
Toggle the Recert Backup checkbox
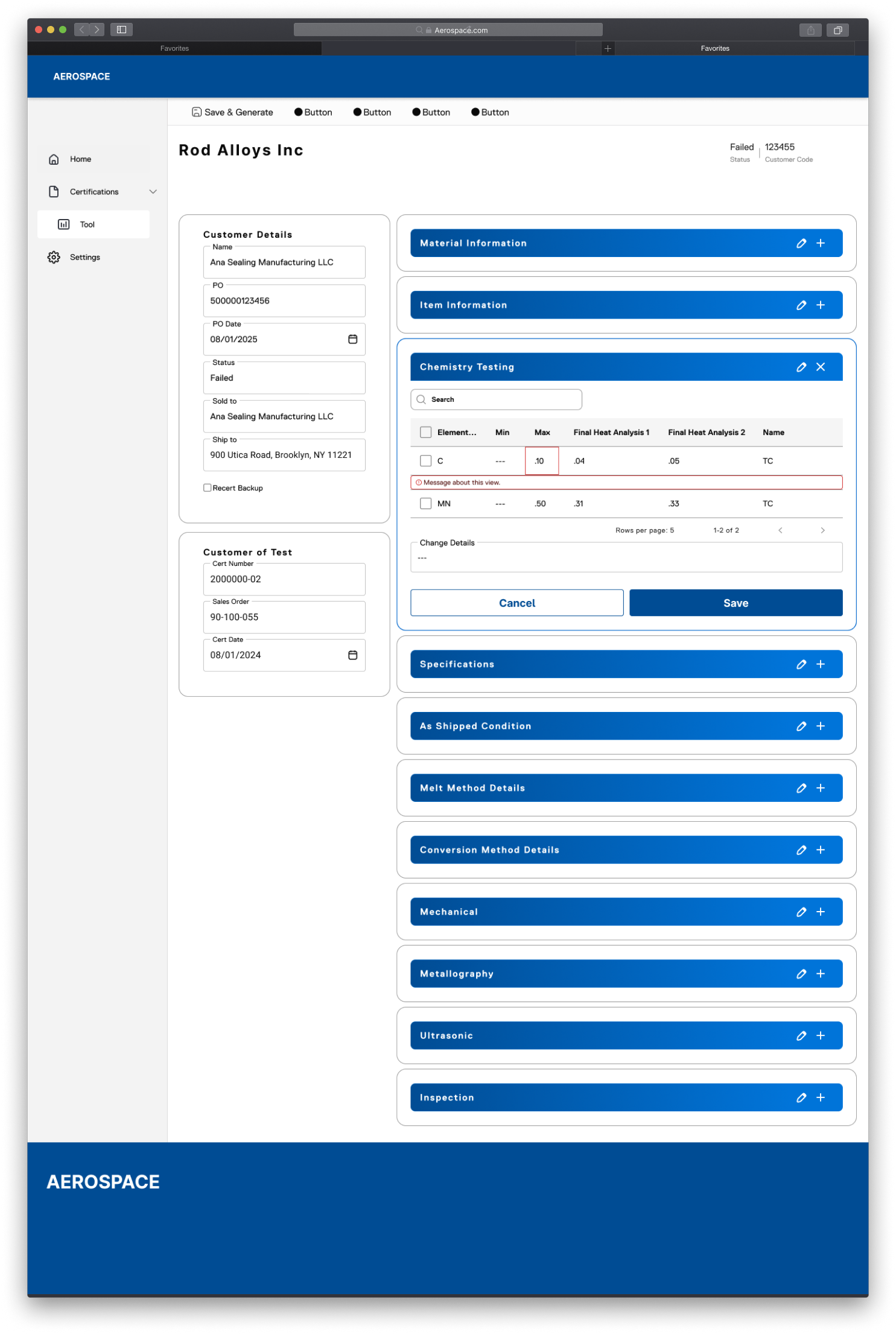(207, 488)
